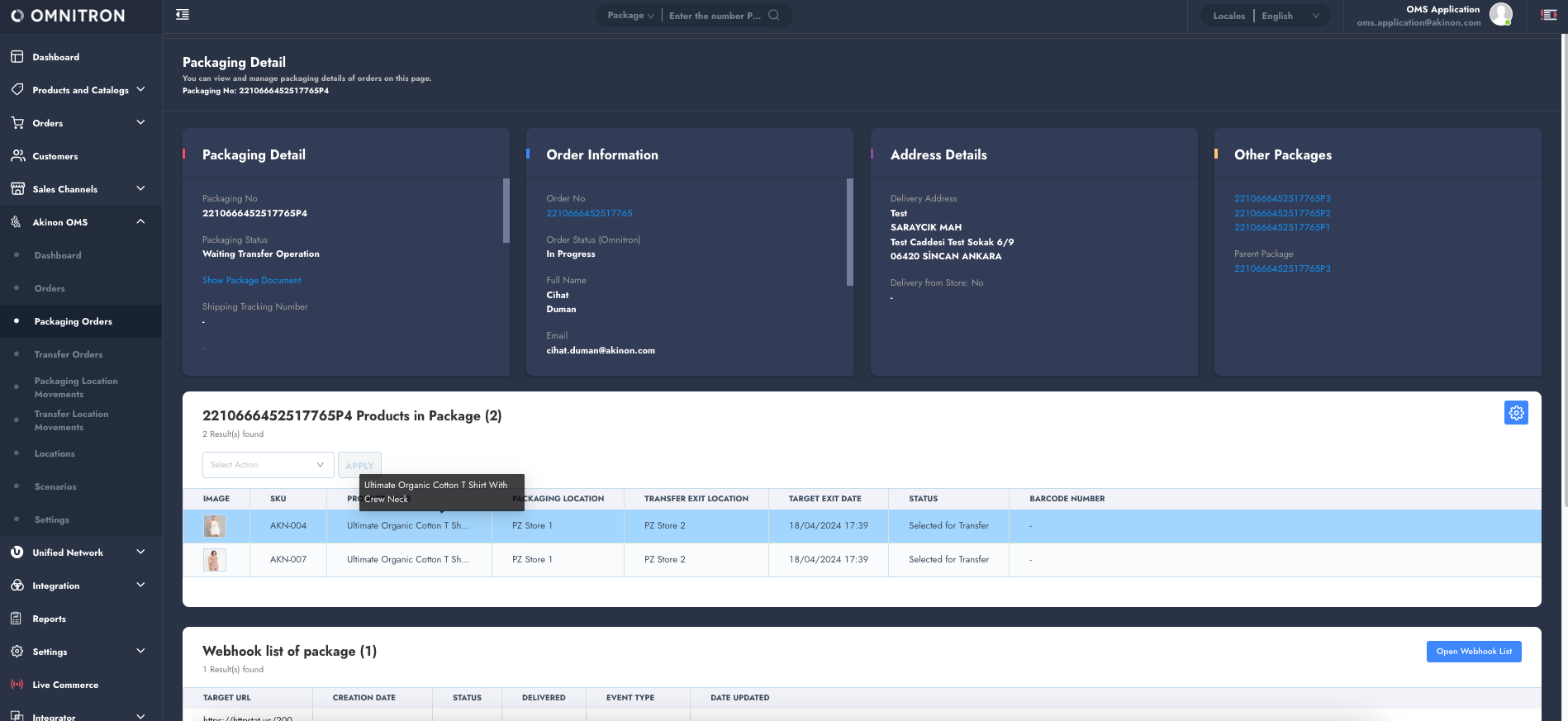Click the Live Commerce broadcast icon
The width and height of the screenshot is (1568, 721).
click(17, 685)
